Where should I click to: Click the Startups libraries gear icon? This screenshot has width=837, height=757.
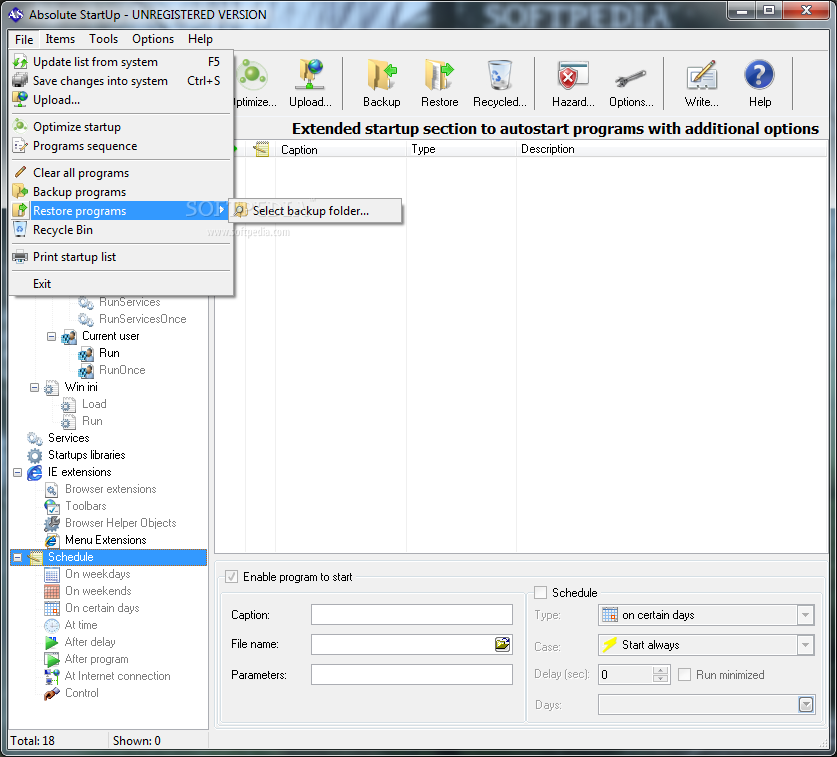35,455
